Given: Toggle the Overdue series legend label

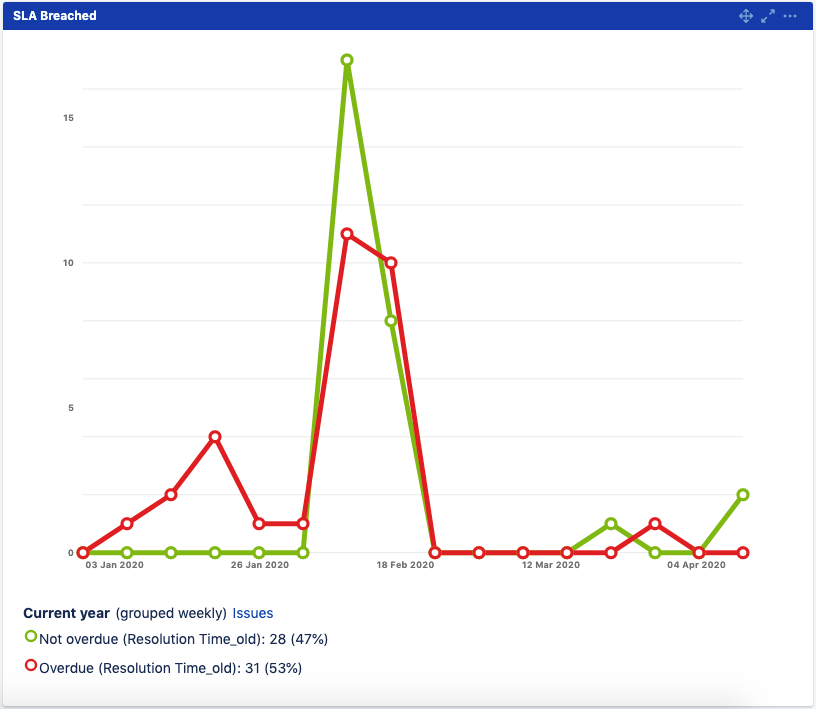Looking at the screenshot, I should [170, 667].
